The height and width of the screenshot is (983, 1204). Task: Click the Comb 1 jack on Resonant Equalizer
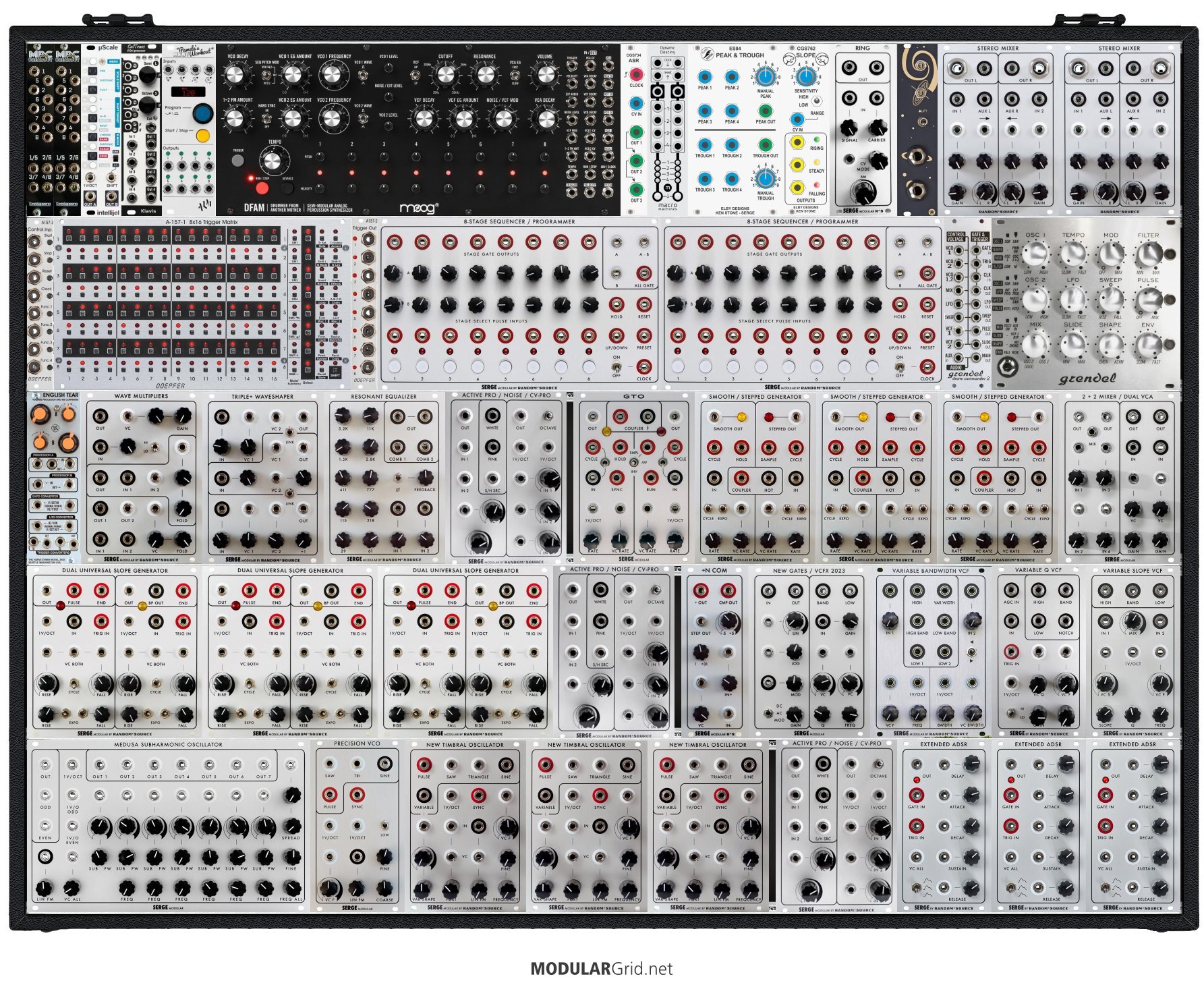tap(397, 446)
